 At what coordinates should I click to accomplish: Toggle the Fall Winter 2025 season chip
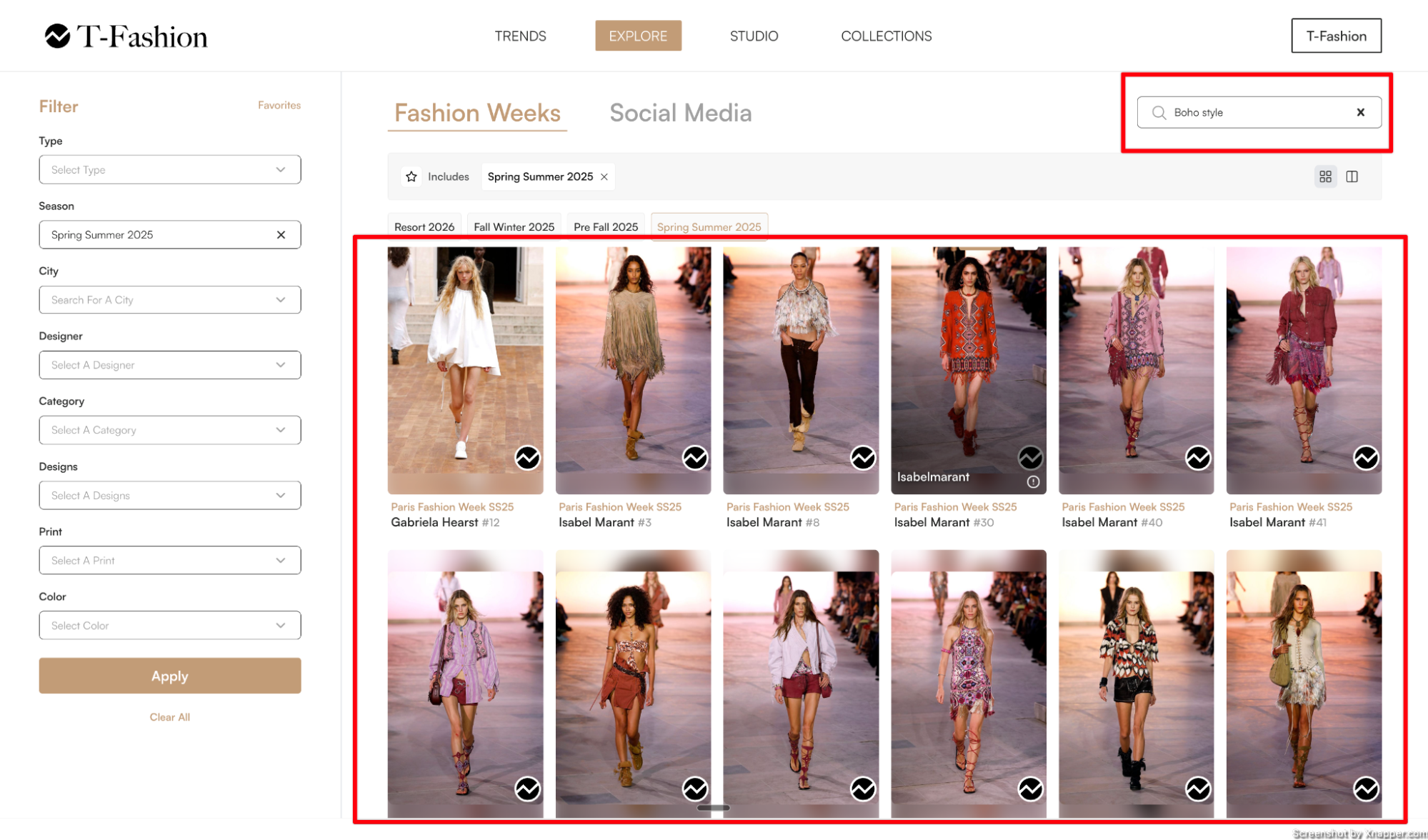click(514, 226)
